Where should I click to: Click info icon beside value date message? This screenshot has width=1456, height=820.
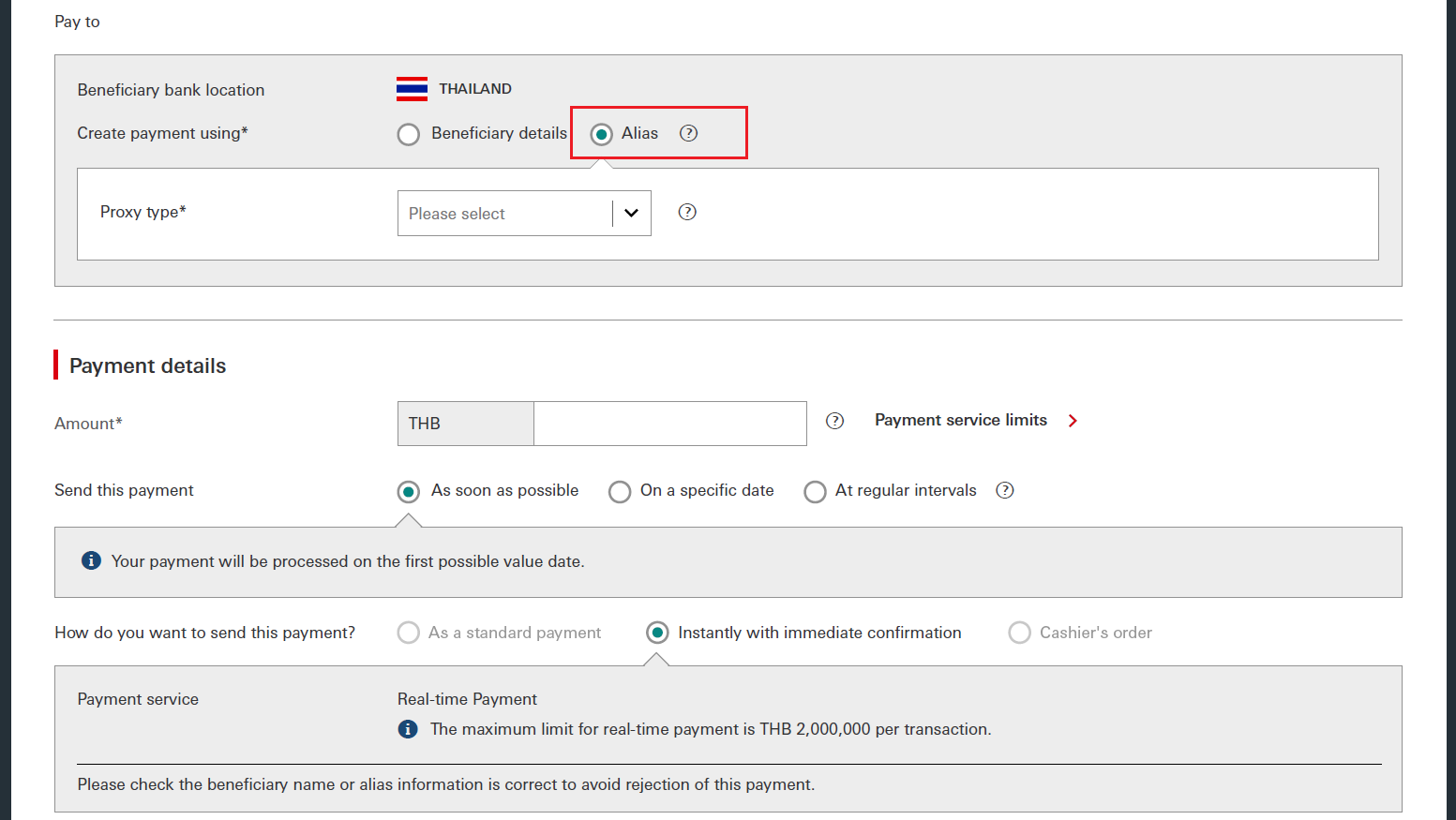(91, 560)
